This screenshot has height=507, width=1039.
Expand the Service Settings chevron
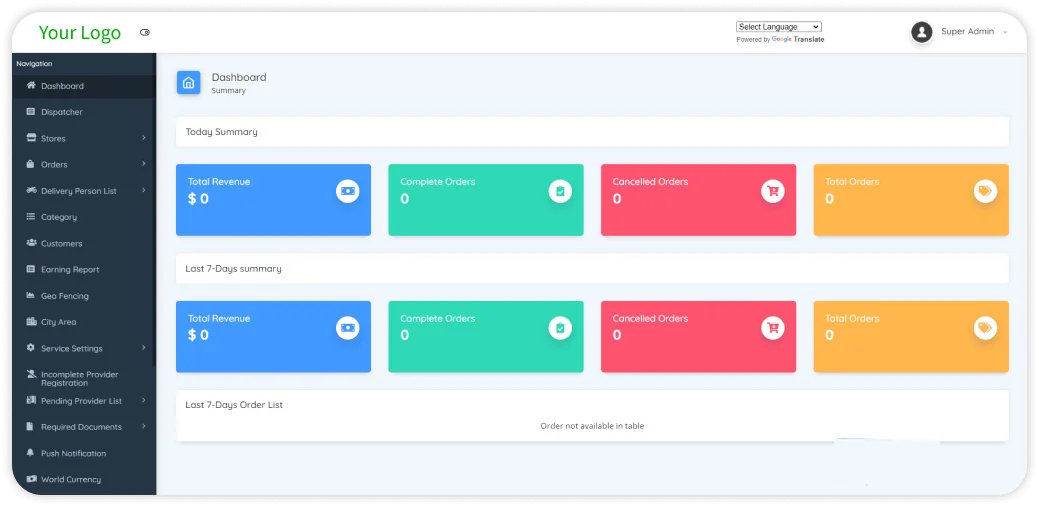(x=144, y=348)
